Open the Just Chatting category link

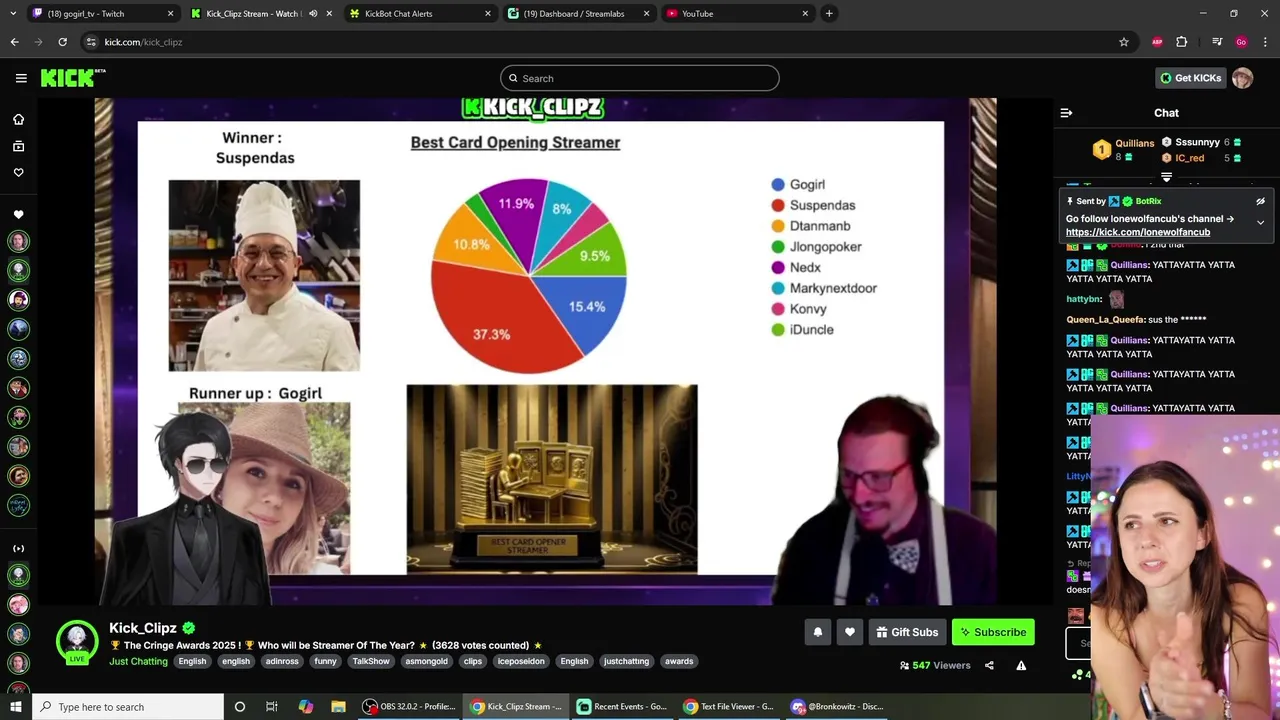138,661
